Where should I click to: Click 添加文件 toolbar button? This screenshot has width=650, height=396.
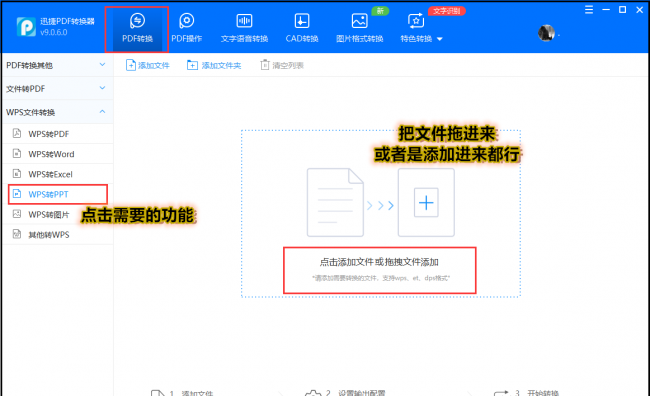(x=148, y=65)
